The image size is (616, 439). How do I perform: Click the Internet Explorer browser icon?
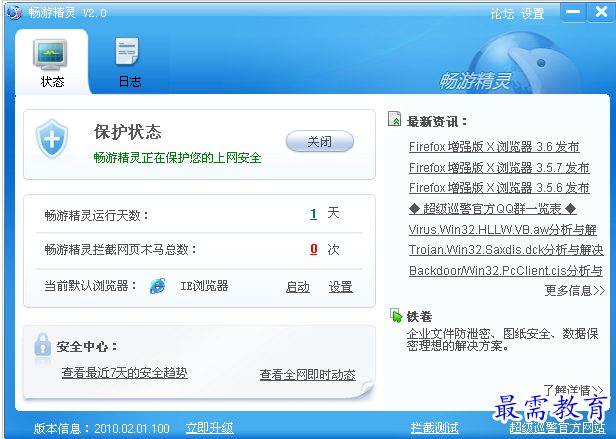pyautogui.click(x=158, y=286)
